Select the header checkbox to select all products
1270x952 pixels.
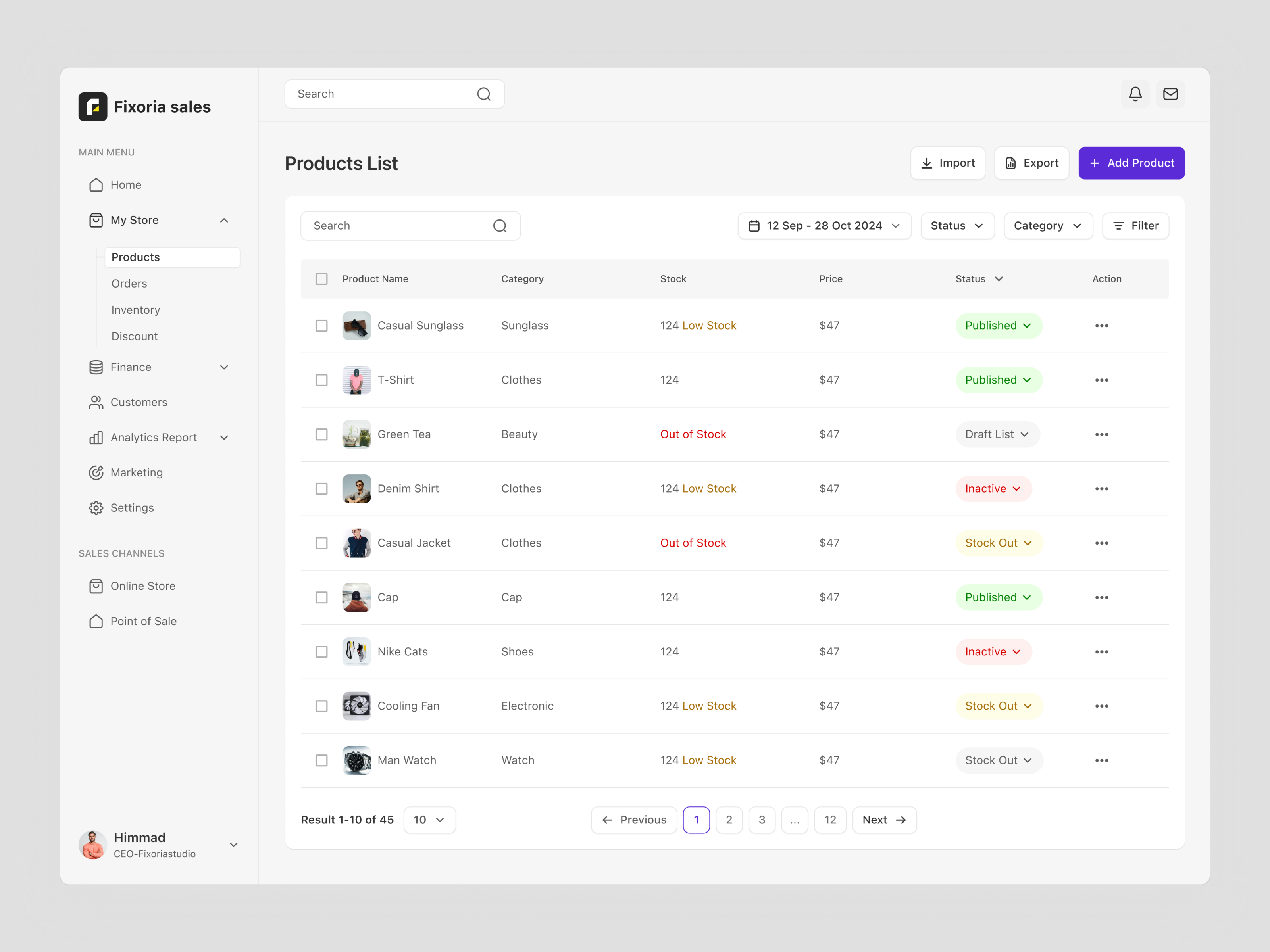coord(321,279)
